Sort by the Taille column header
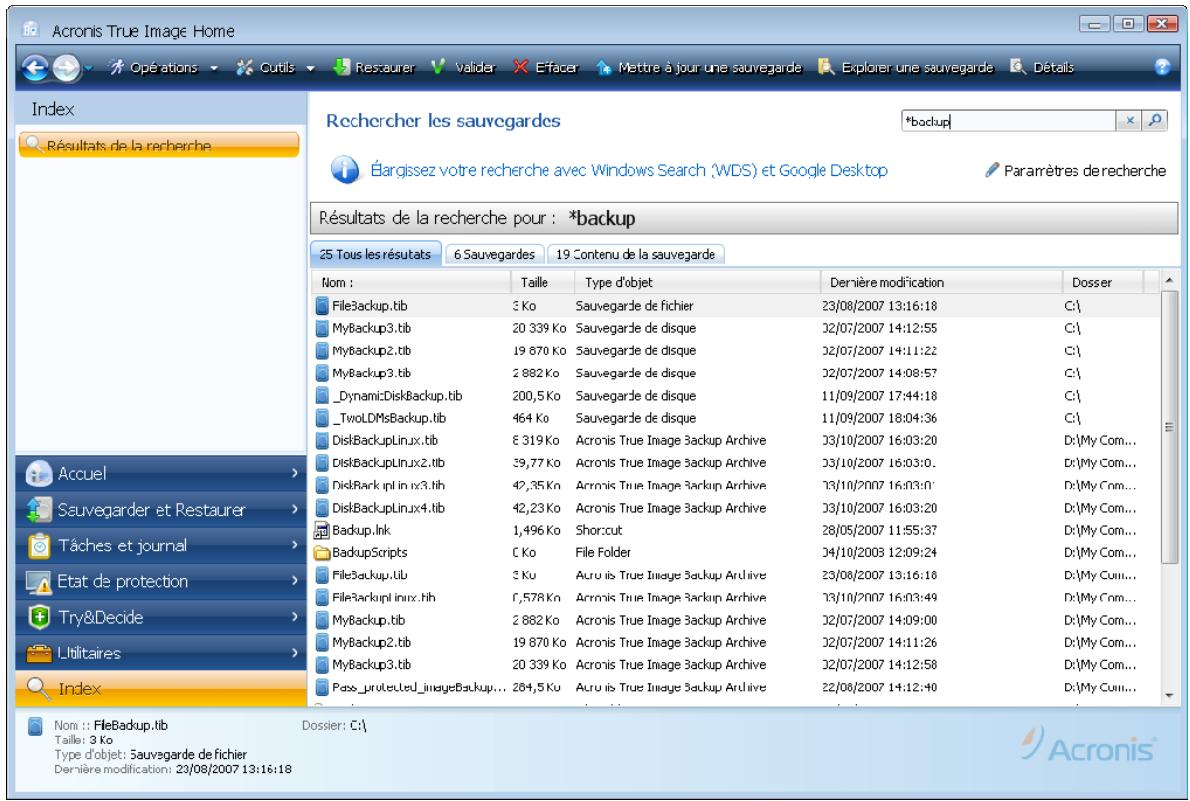Image resolution: width=1190 pixels, height=801 pixels. click(543, 282)
